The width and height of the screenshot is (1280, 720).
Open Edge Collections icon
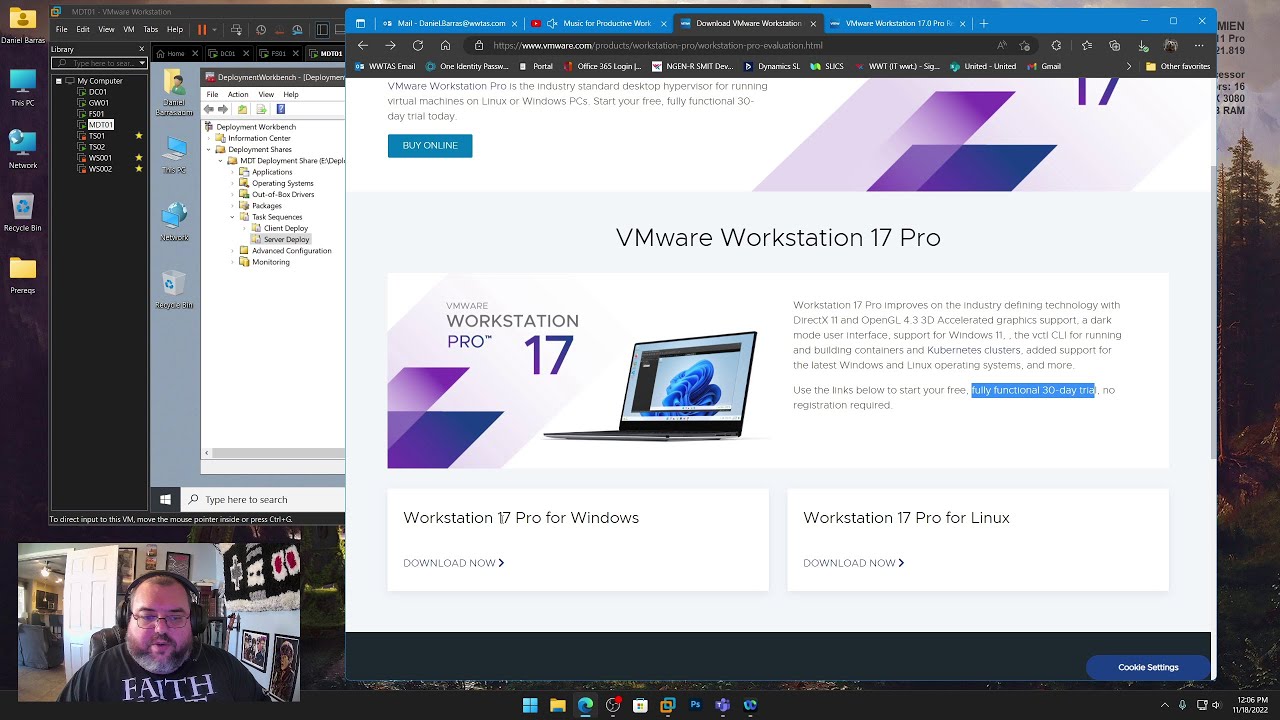pos(1114,45)
